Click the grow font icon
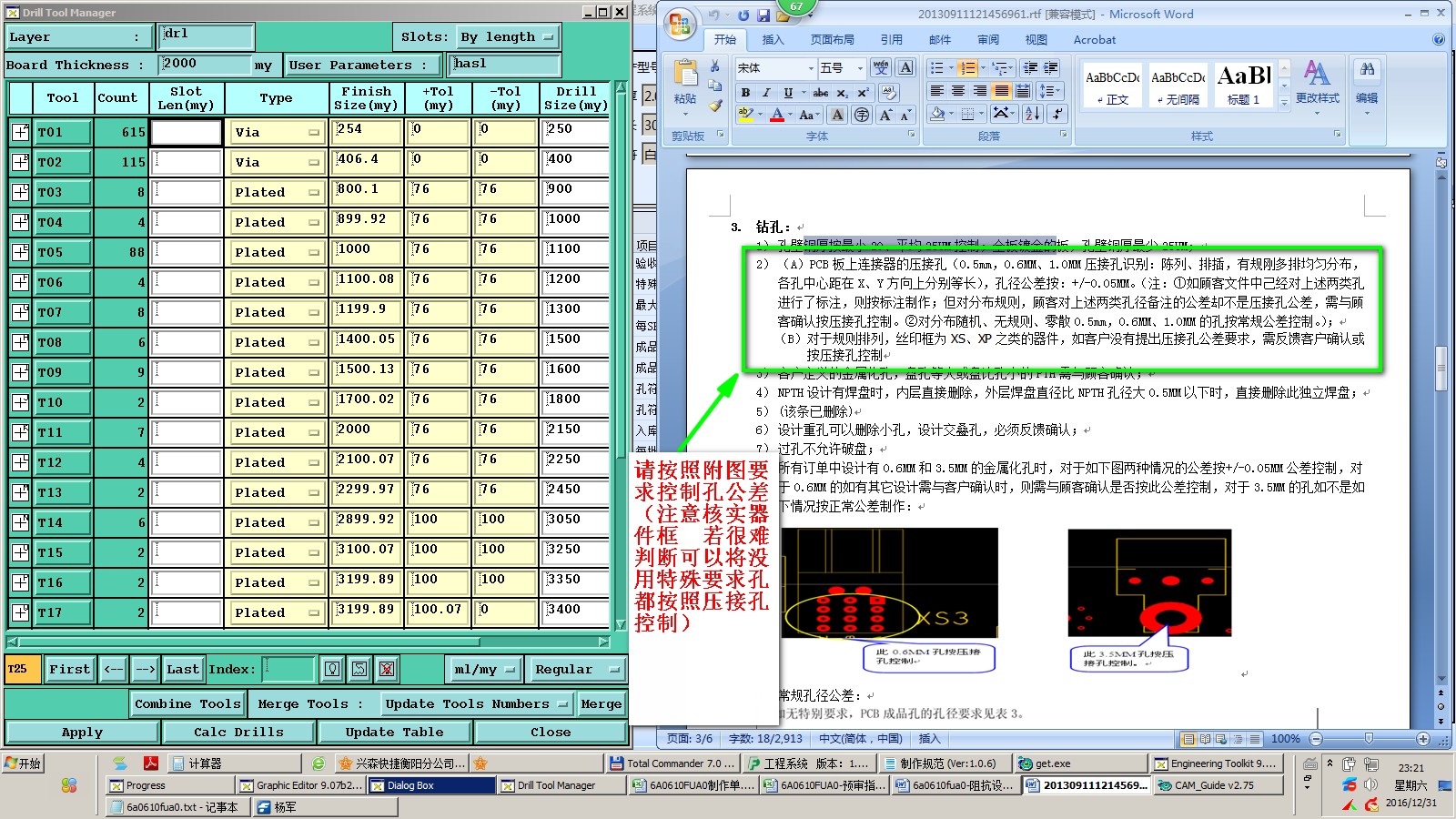1456x819 pixels. coord(885,115)
